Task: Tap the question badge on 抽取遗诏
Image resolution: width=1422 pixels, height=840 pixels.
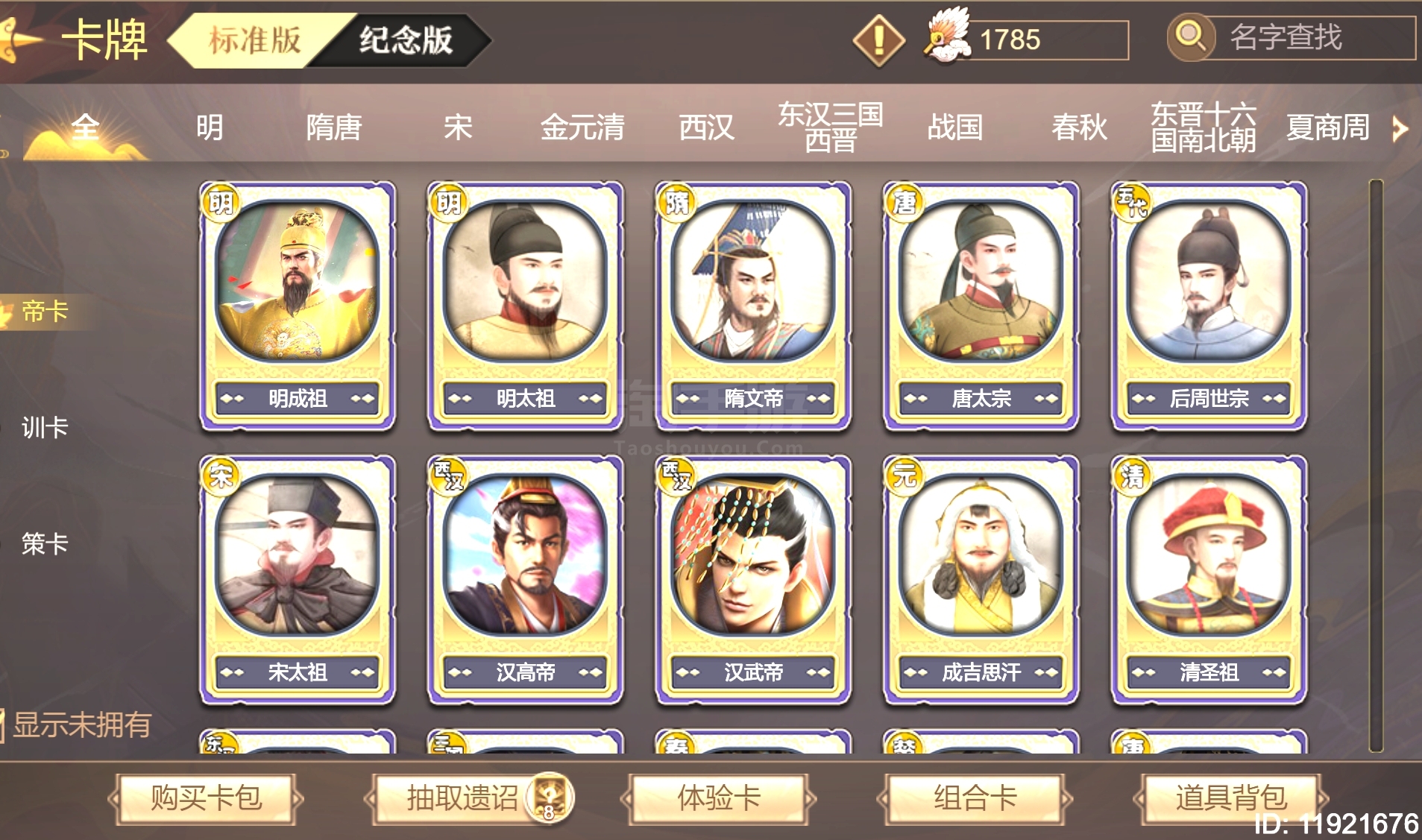Action: (x=550, y=798)
